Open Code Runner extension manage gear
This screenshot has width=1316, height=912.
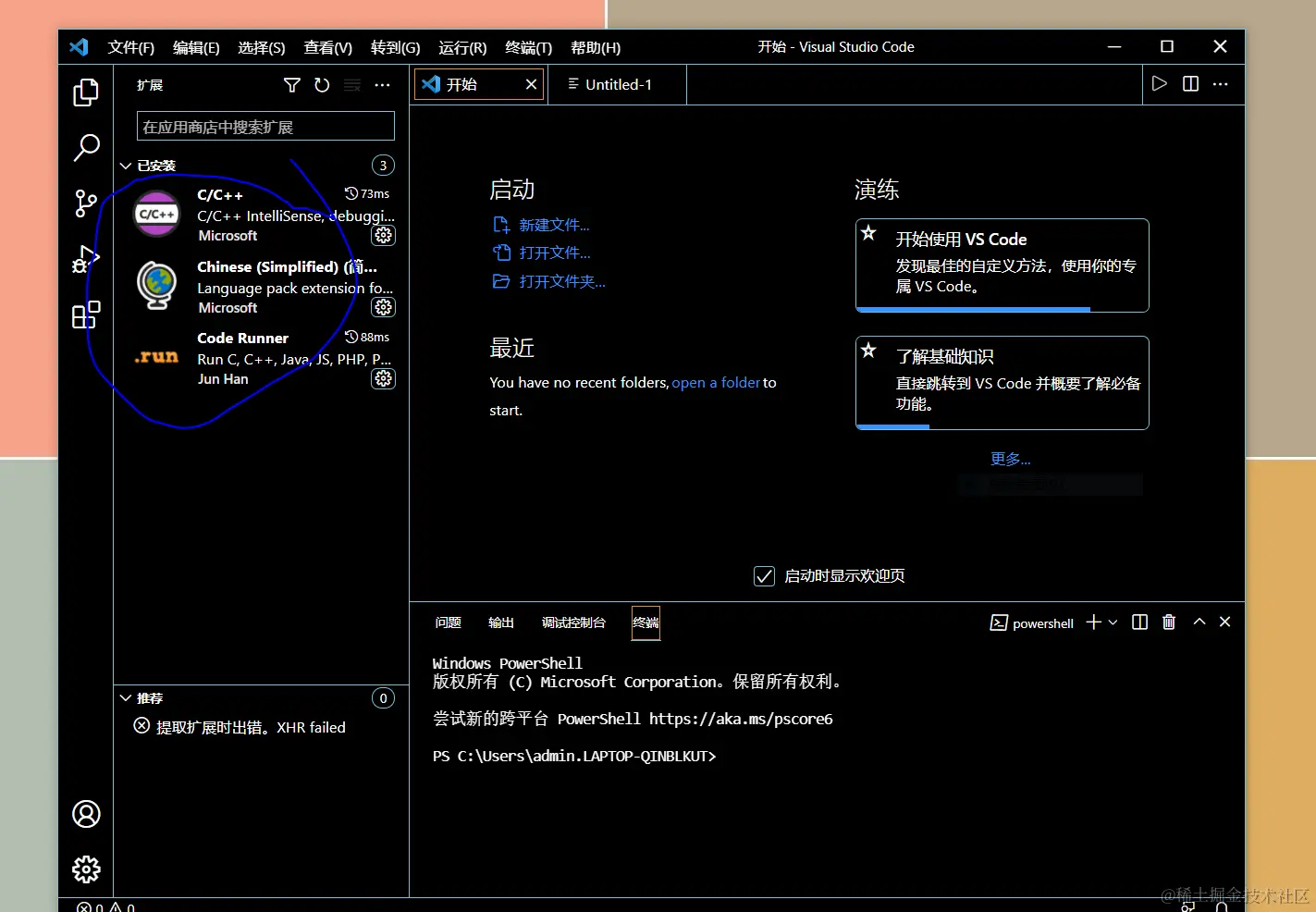[383, 378]
